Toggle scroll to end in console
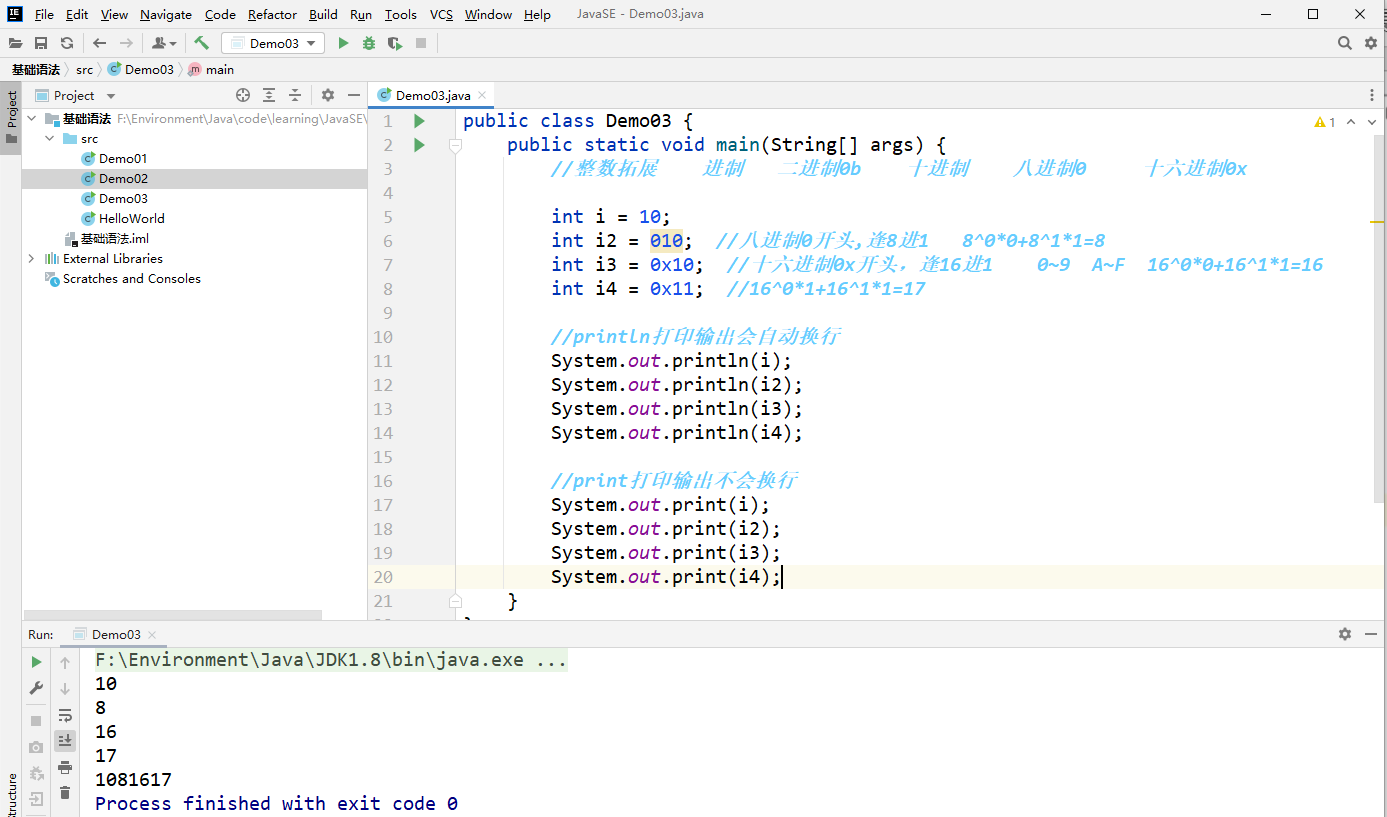This screenshot has height=817, width=1387. pos(65,740)
